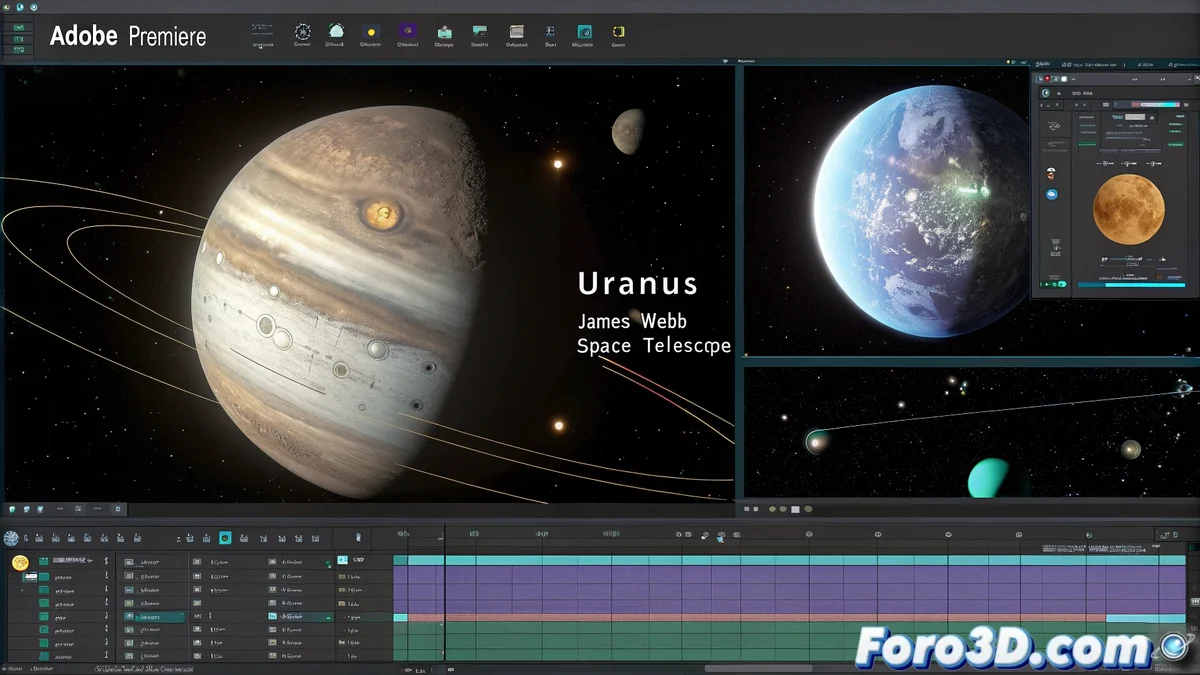Screen dimensions: 1200x675
Task: Click the gray input field in the floating panel
Action: (x=1134, y=118)
